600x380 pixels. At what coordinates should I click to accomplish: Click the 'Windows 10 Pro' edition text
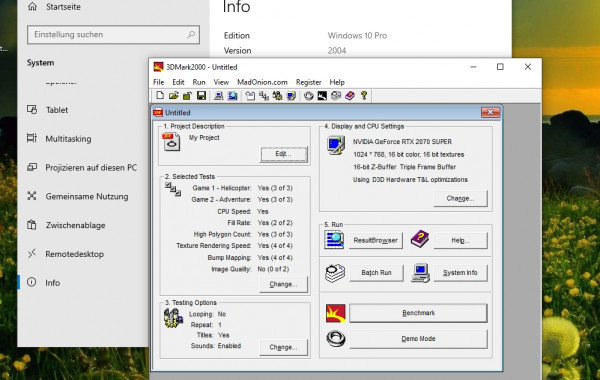(357, 36)
